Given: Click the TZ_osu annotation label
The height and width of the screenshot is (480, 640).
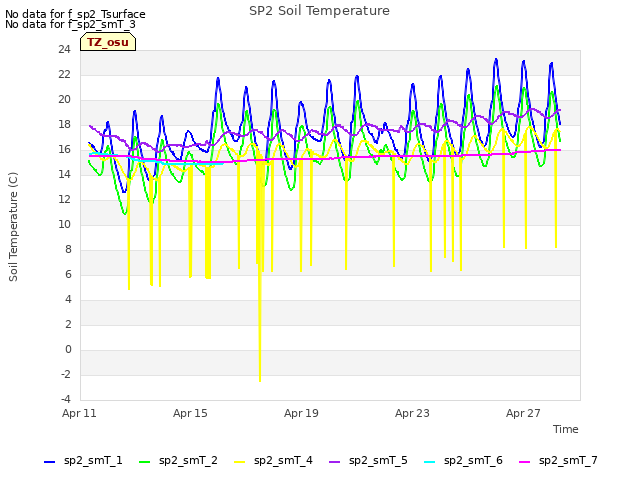Looking at the screenshot, I should [108, 42].
